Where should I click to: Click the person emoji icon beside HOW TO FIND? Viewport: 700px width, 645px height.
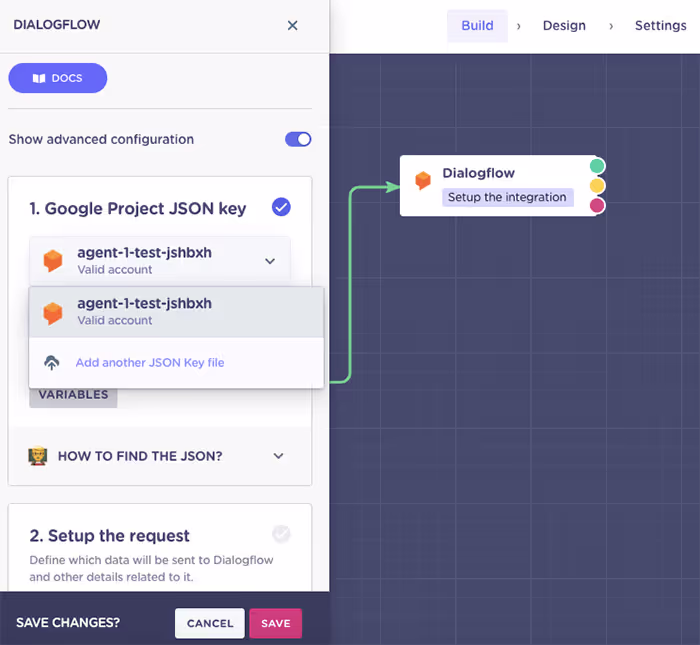point(38,456)
